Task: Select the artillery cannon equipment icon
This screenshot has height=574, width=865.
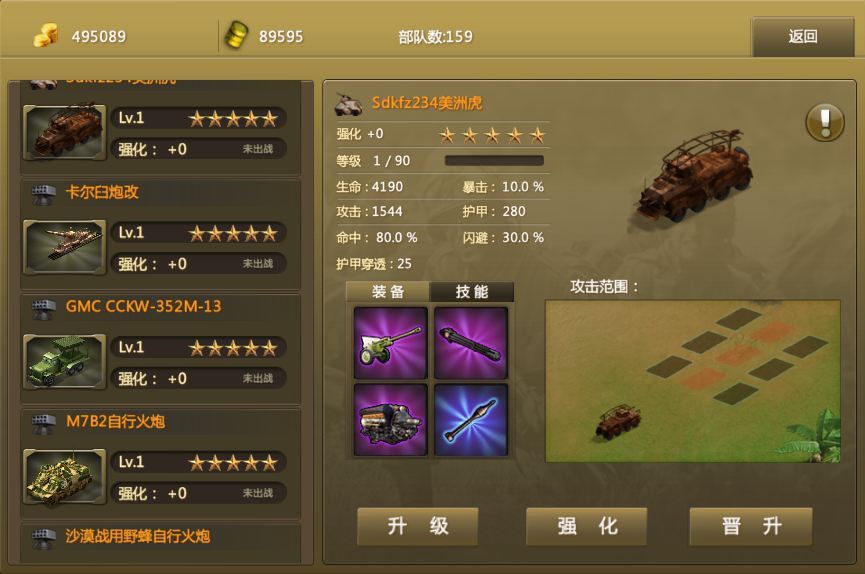Action: click(391, 343)
